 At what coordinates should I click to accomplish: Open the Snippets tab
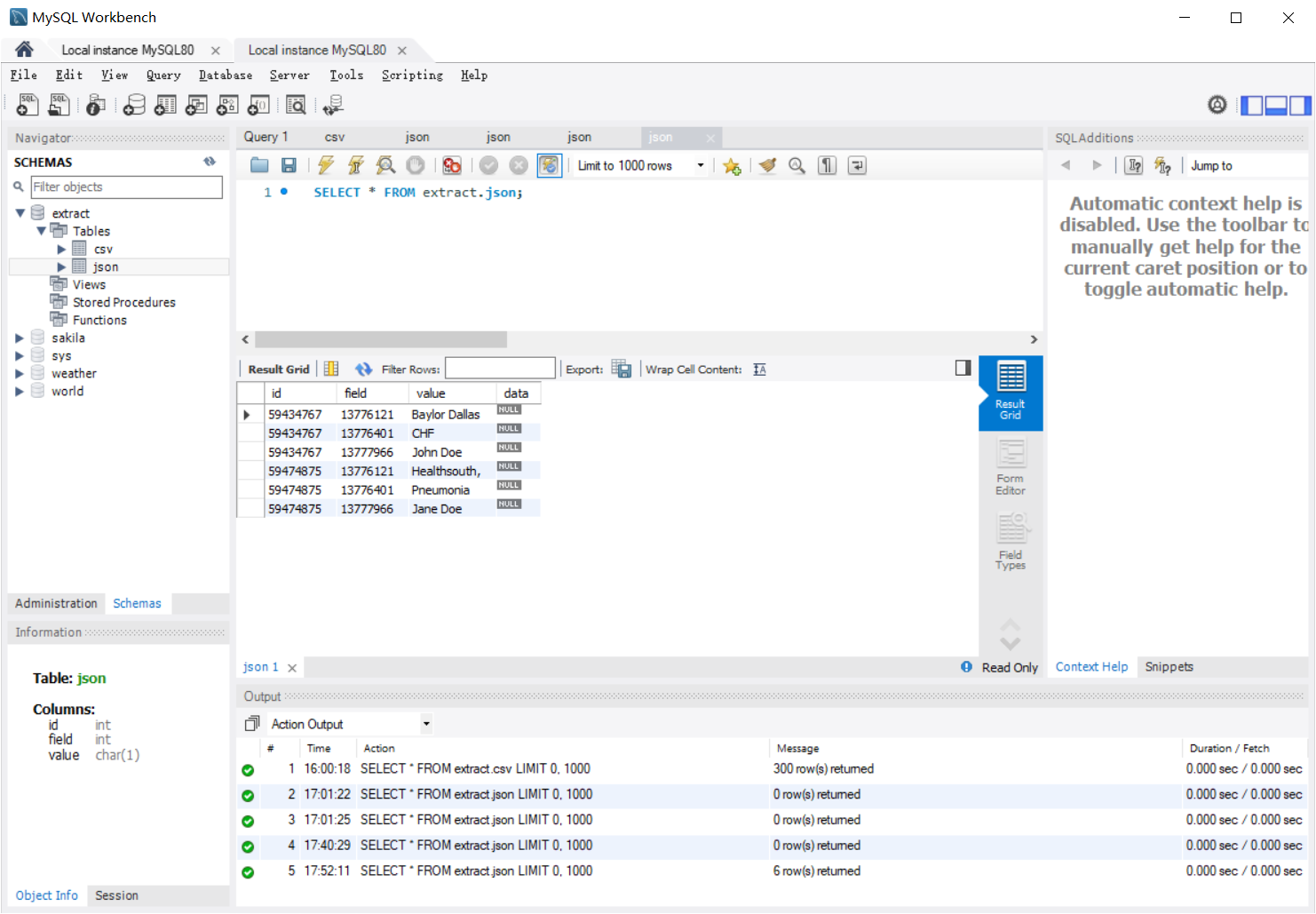[x=1169, y=667]
